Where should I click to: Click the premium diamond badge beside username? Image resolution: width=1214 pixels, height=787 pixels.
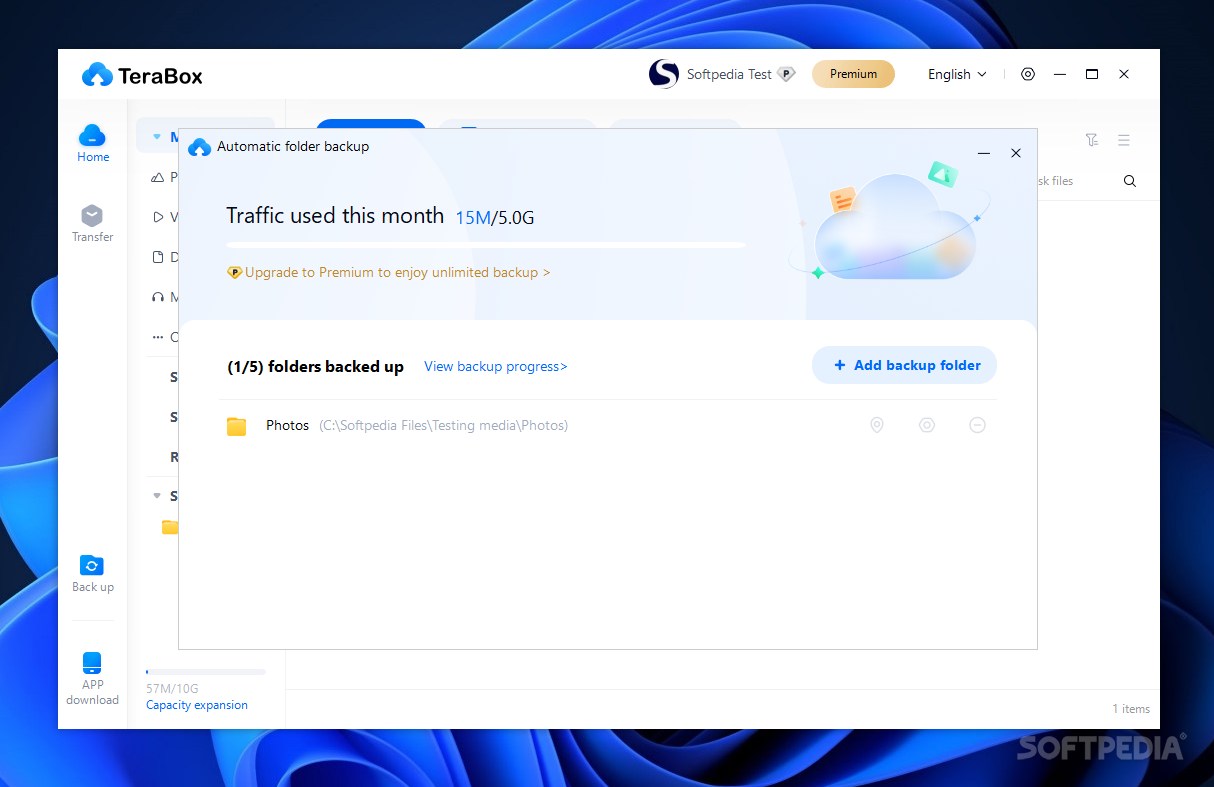(x=786, y=74)
